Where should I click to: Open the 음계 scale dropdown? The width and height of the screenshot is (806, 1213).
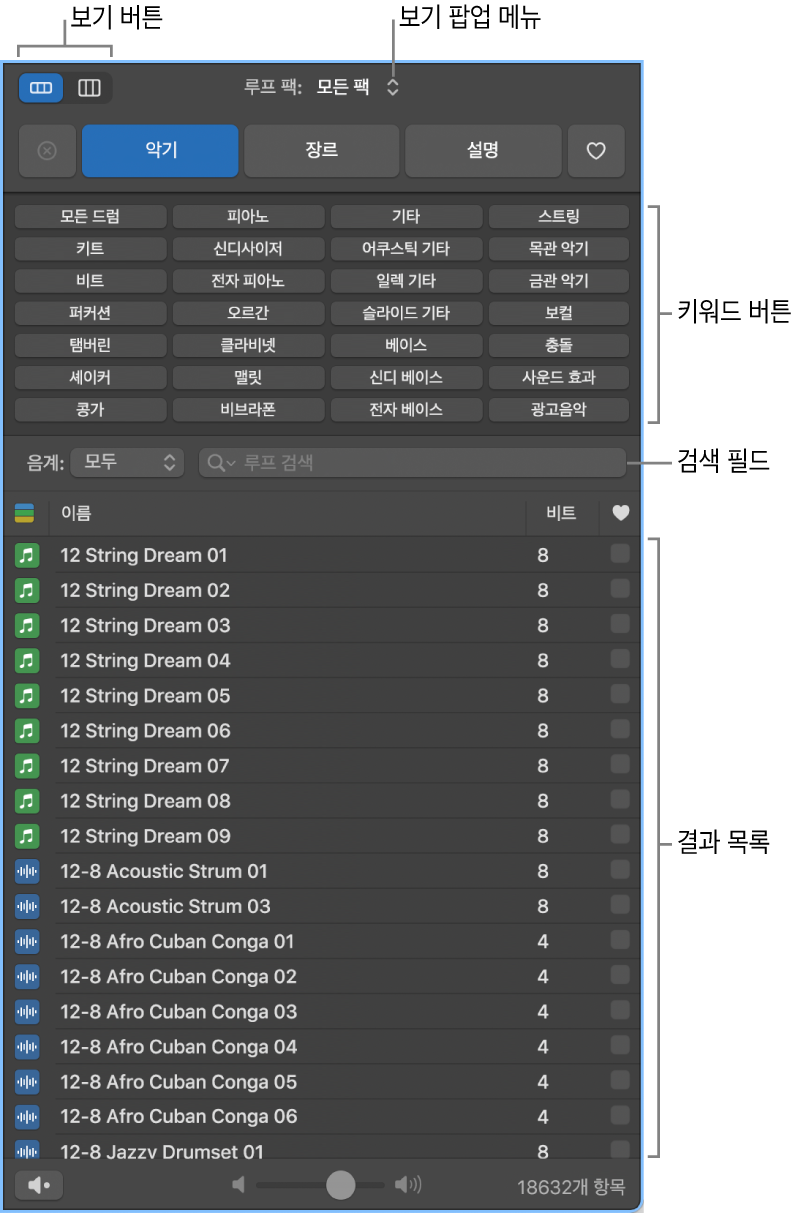129,462
